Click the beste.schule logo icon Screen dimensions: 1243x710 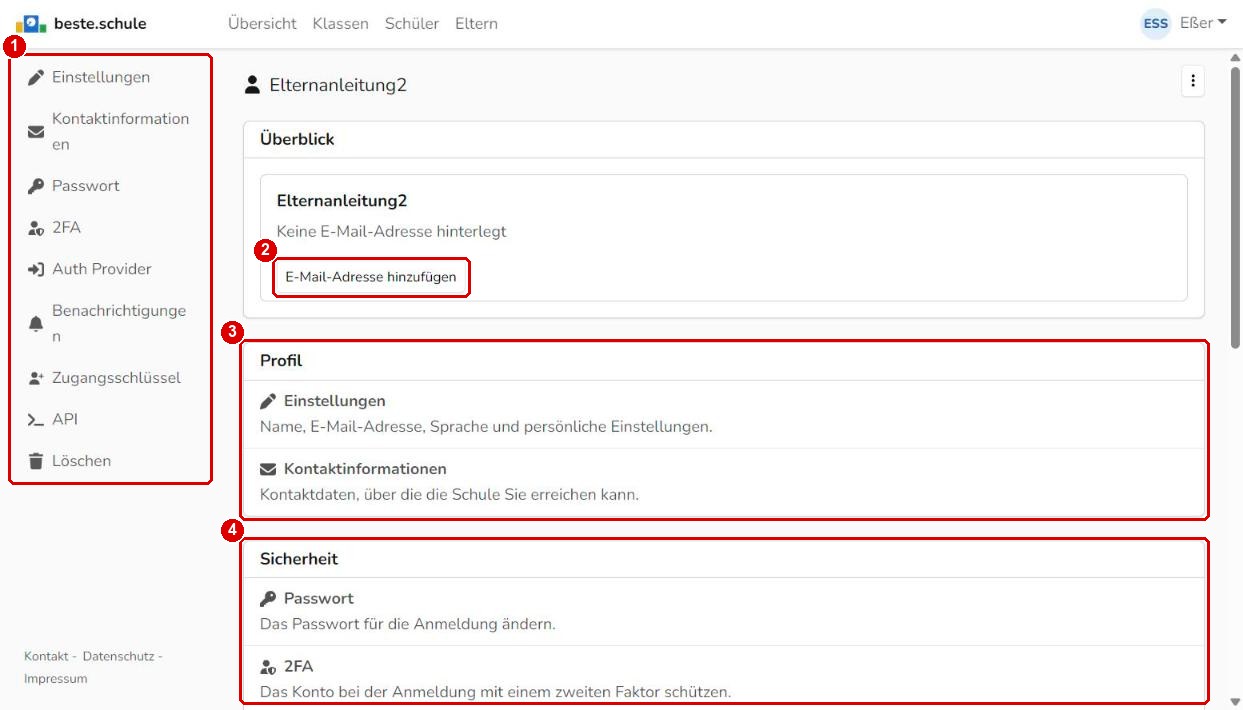point(30,23)
